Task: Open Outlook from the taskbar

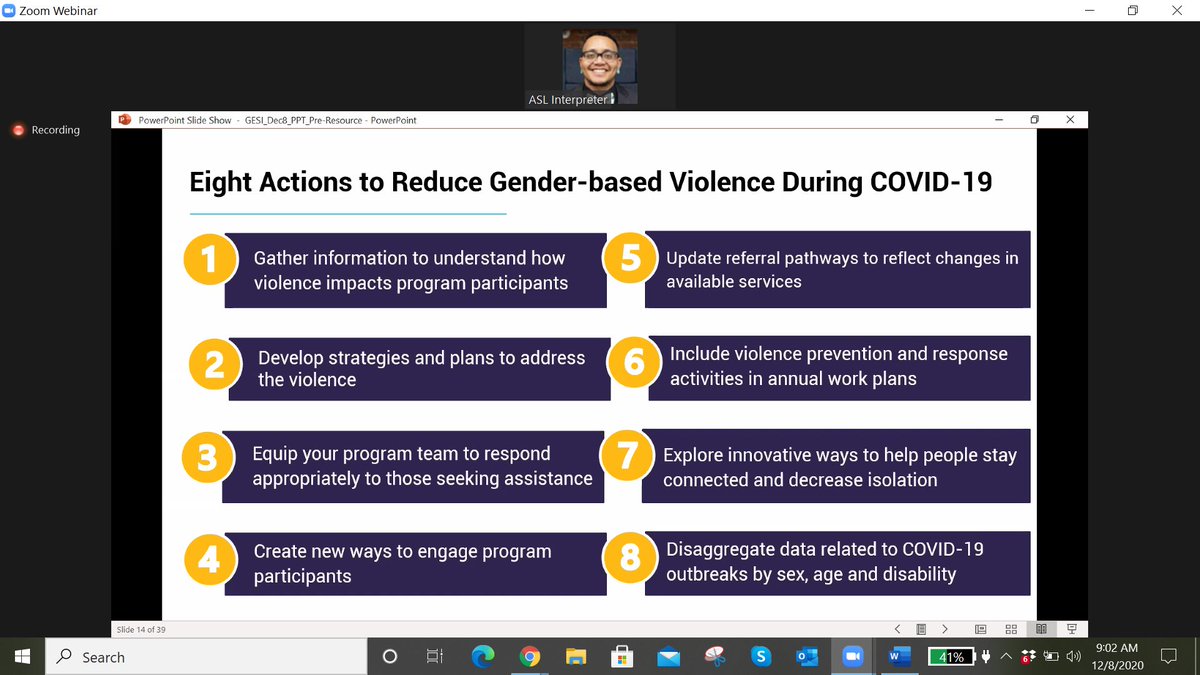Action: click(807, 656)
